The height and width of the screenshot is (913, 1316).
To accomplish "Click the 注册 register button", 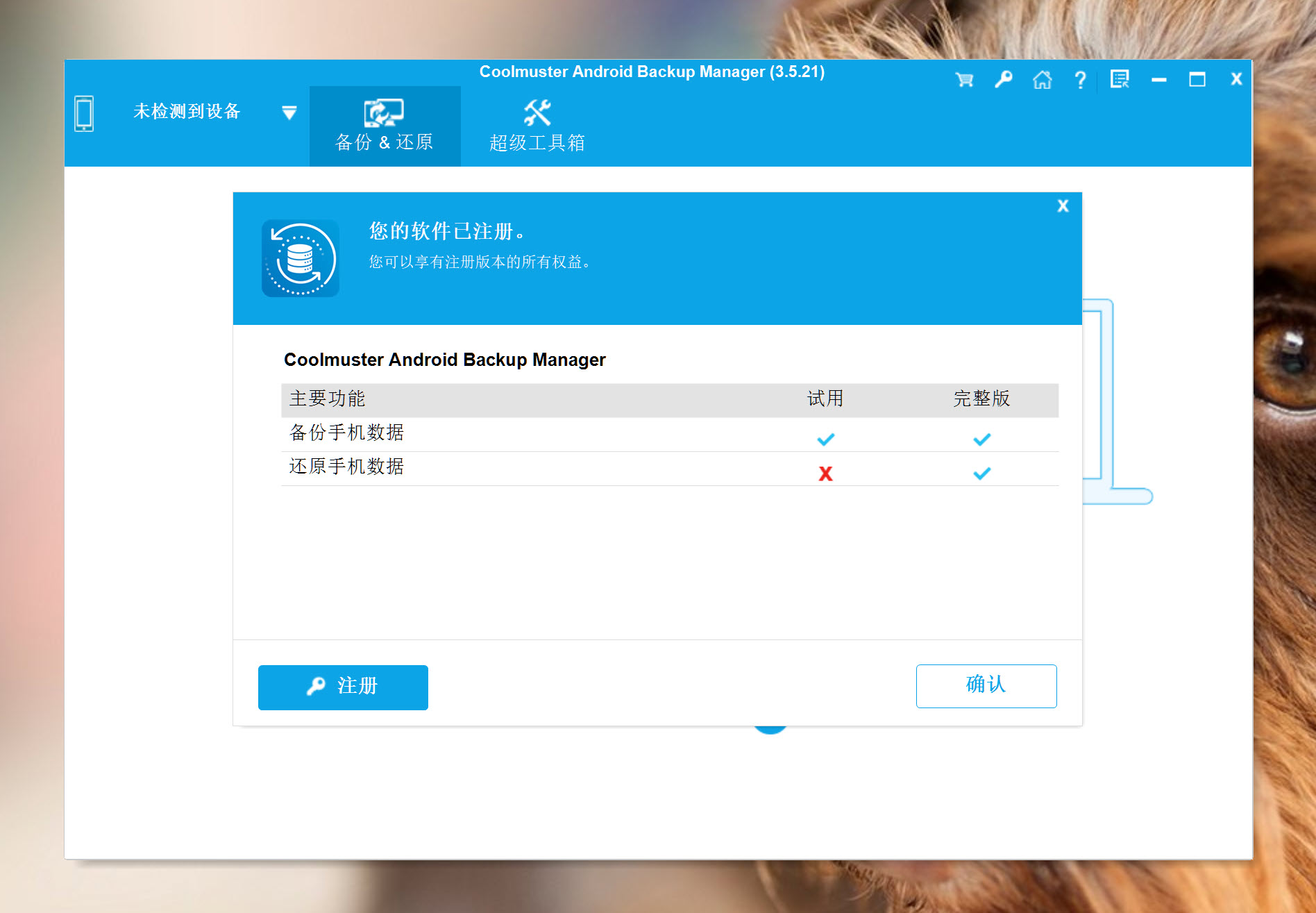I will (343, 687).
